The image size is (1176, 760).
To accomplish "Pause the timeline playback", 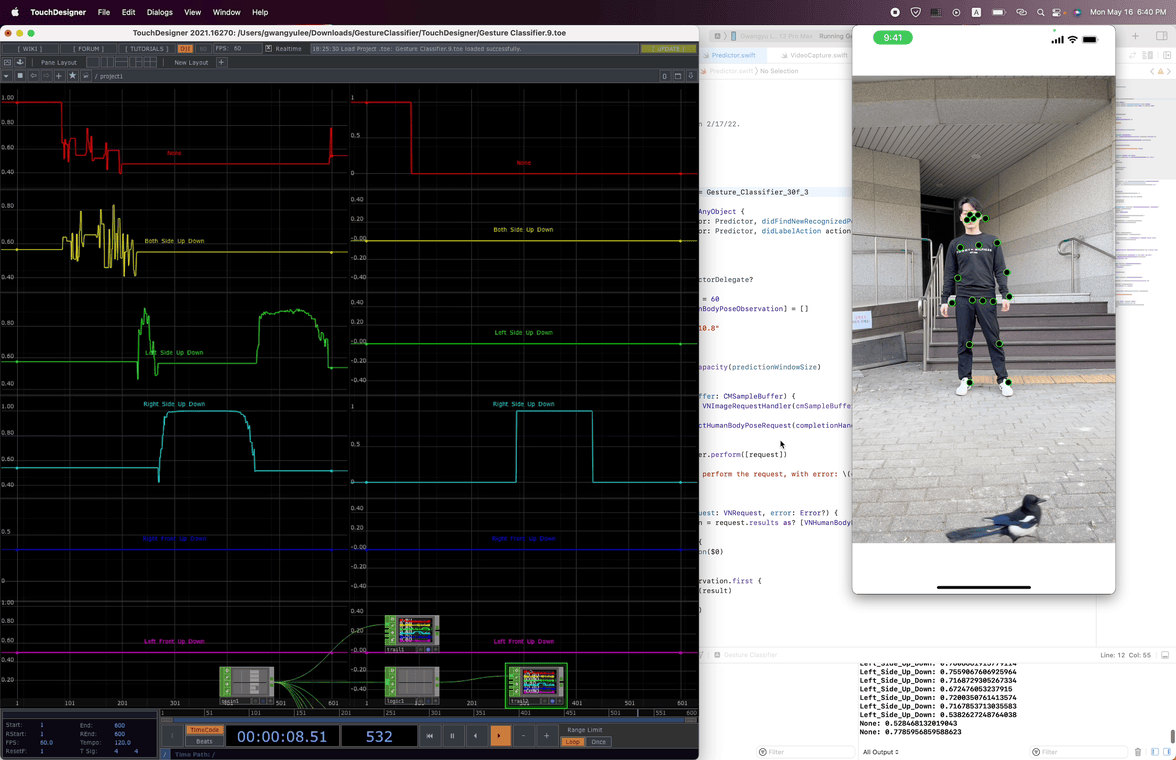I will click(452, 736).
